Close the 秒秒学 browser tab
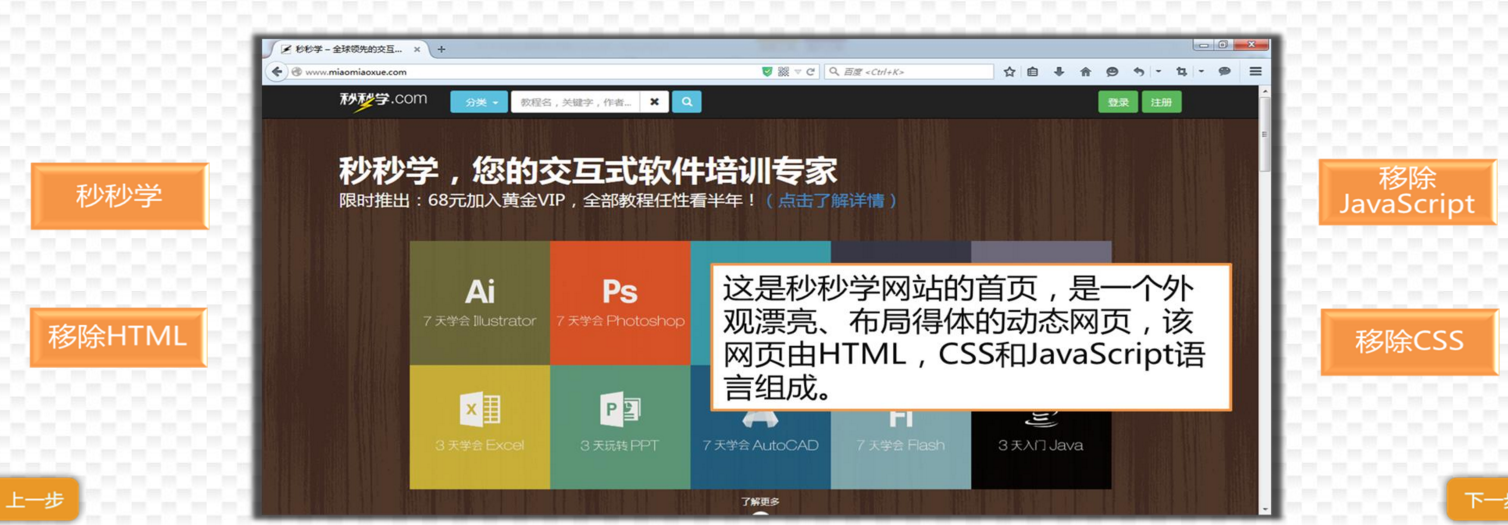The image size is (1508, 525). (x=417, y=49)
